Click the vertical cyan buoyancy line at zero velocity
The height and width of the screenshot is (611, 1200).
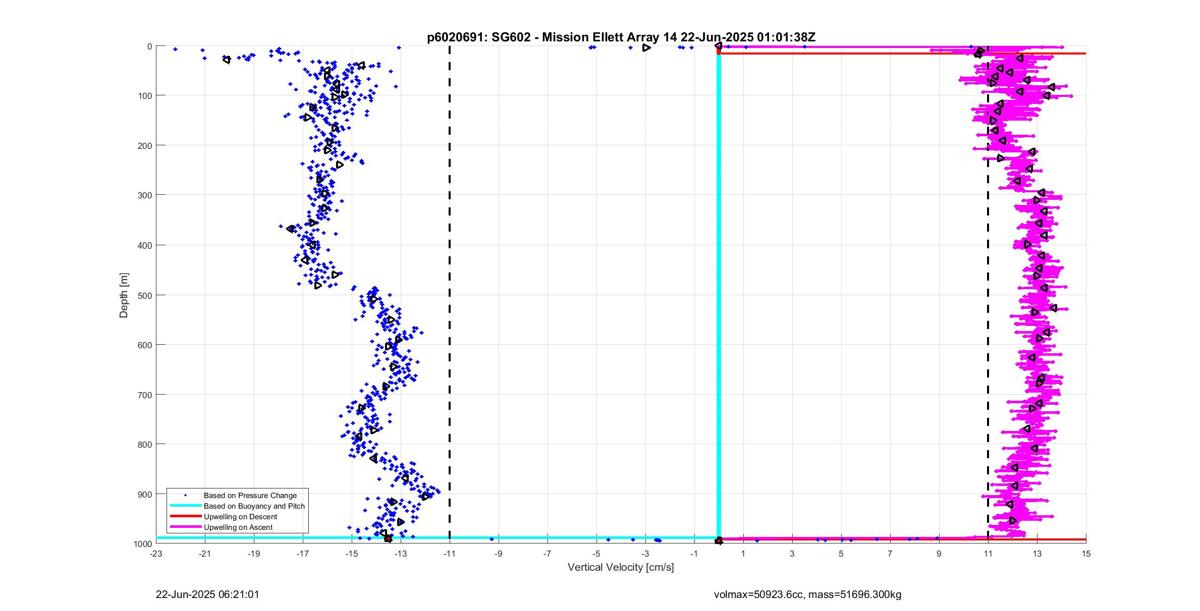pyautogui.click(x=719, y=294)
